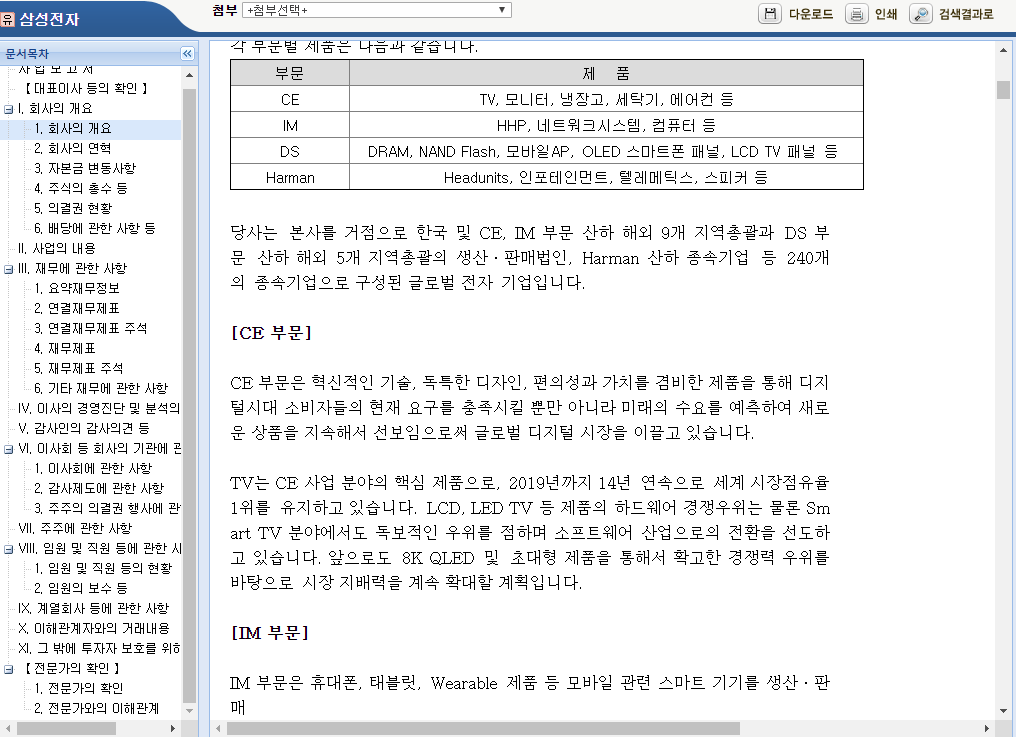Image resolution: width=1016 pixels, height=737 pixels.
Task: Click the document scroll-up arrow
Action: pos(1003,49)
